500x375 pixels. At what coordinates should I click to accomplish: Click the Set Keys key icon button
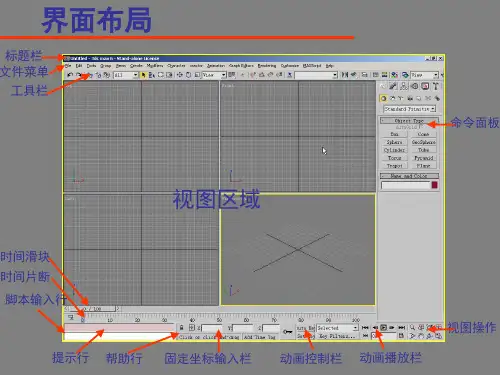(x=288, y=332)
